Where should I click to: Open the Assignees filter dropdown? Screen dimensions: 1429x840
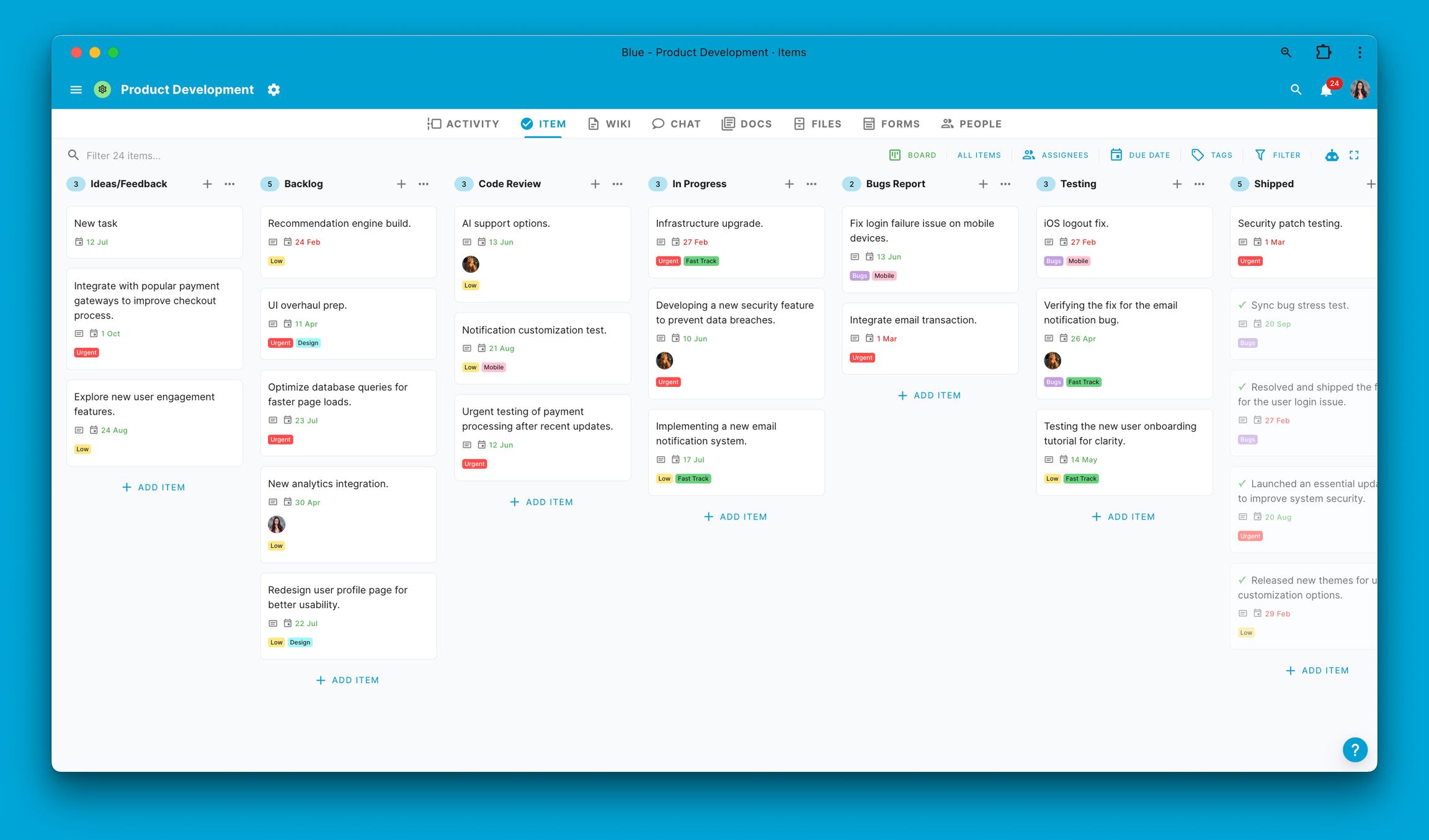[x=1056, y=155]
